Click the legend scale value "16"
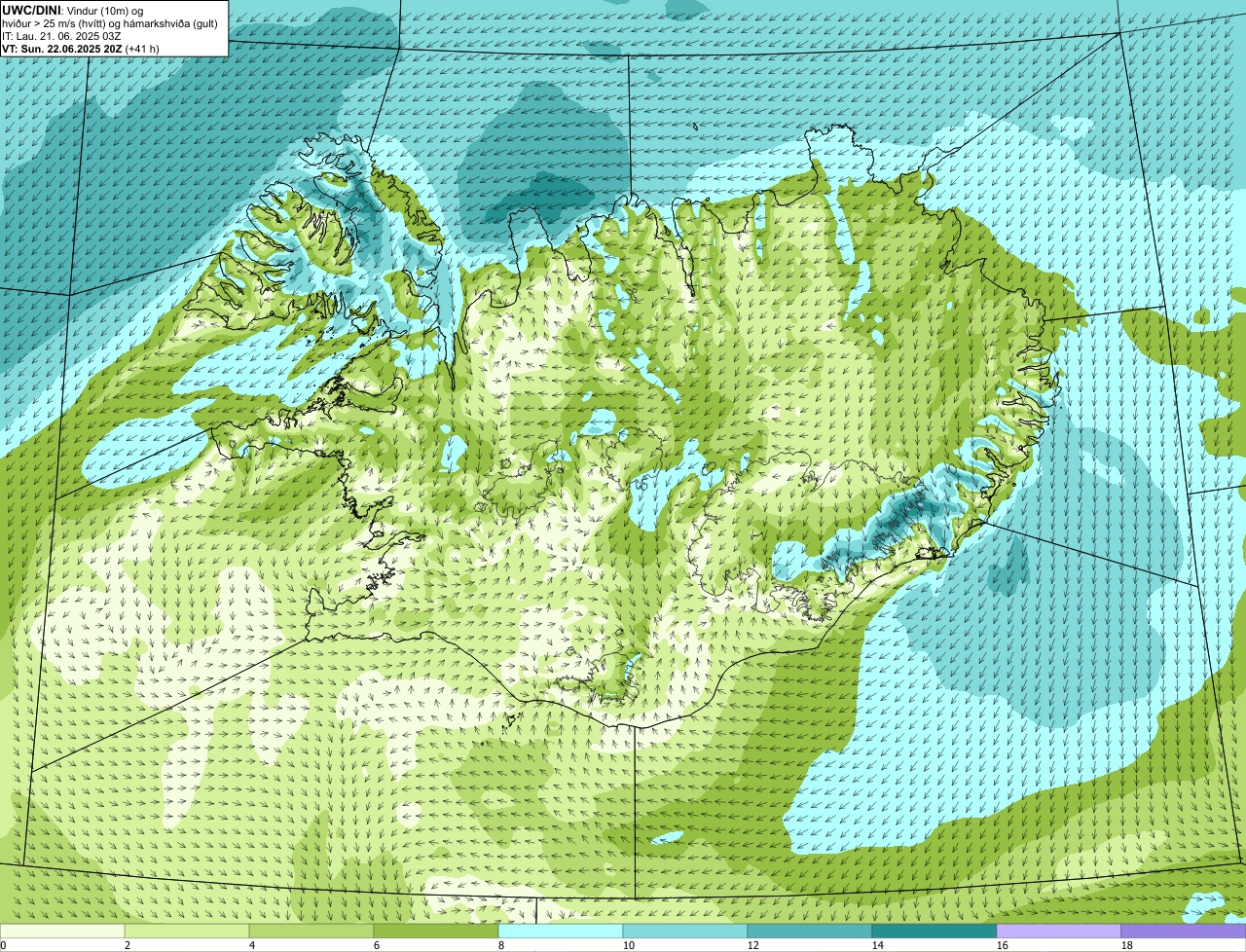The width and height of the screenshot is (1246, 952). (x=1003, y=945)
